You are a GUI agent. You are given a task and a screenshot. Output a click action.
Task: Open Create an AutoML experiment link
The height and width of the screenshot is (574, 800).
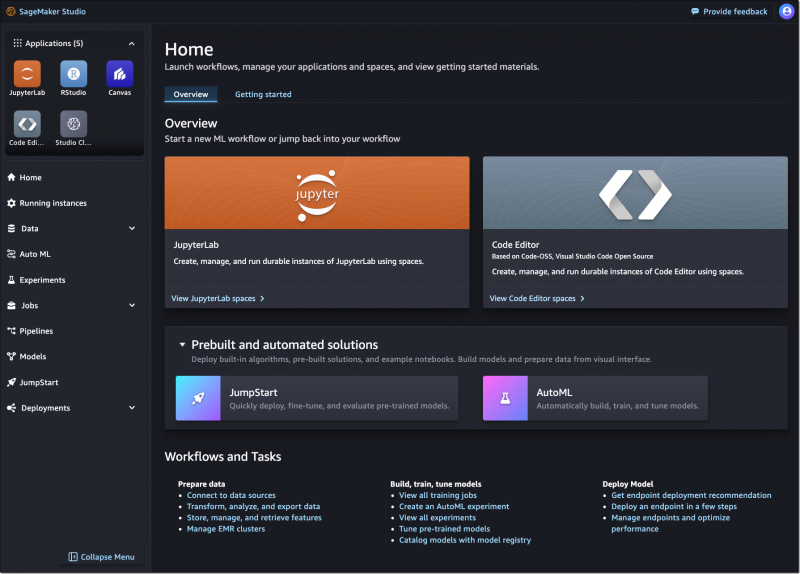(454, 507)
